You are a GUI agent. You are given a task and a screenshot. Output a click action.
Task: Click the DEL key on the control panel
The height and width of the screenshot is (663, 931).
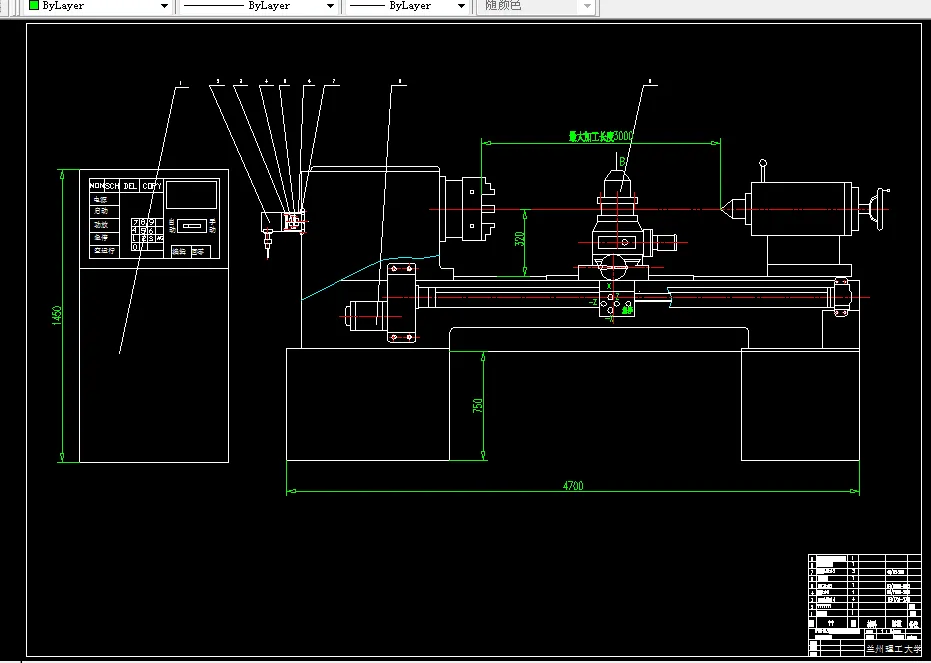130,186
